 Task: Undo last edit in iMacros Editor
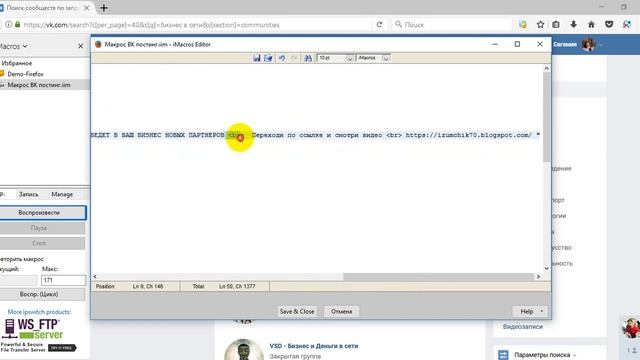pyautogui.click(x=282, y=58)
